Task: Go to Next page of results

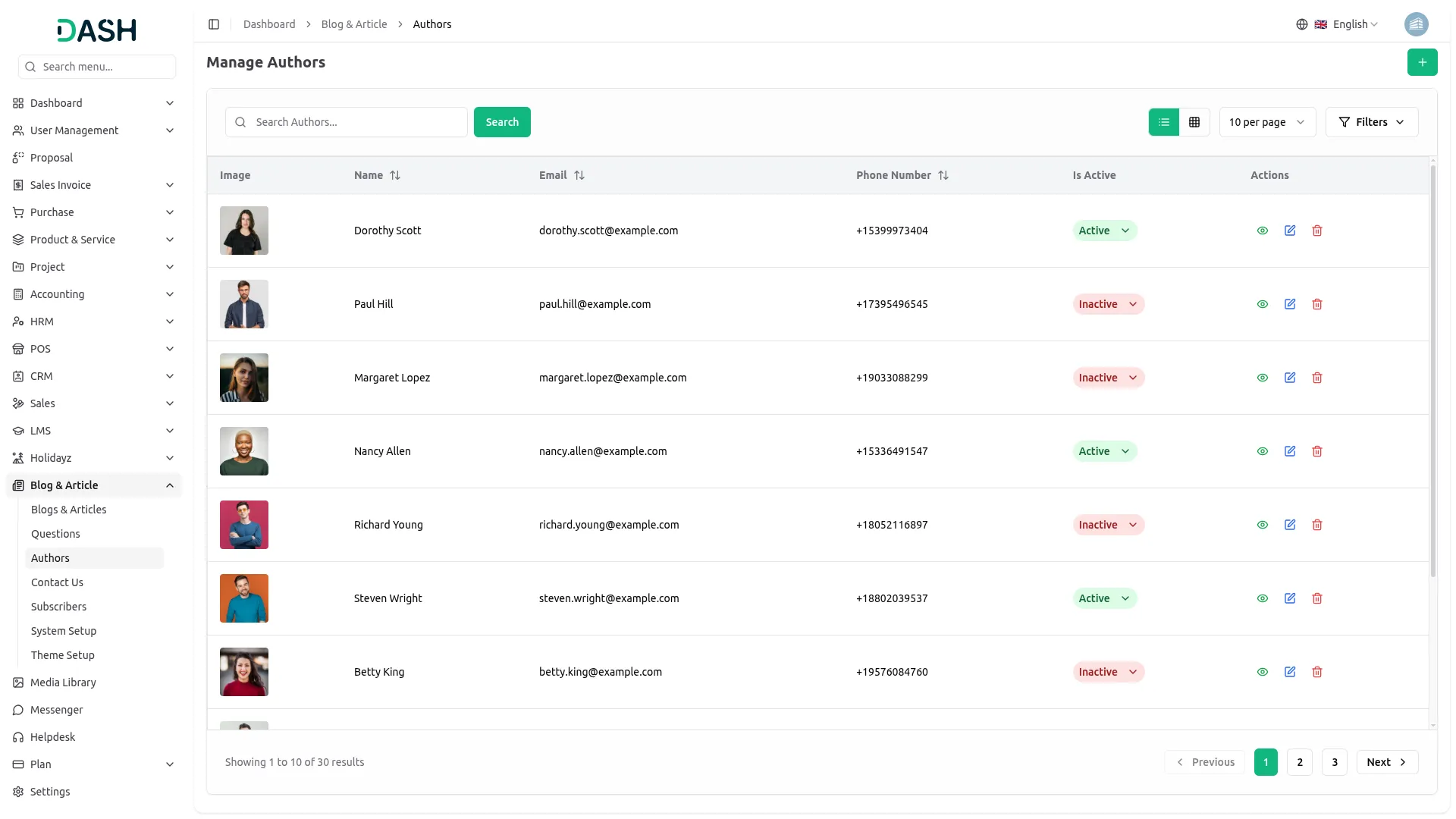Action: click(1386, 762)
